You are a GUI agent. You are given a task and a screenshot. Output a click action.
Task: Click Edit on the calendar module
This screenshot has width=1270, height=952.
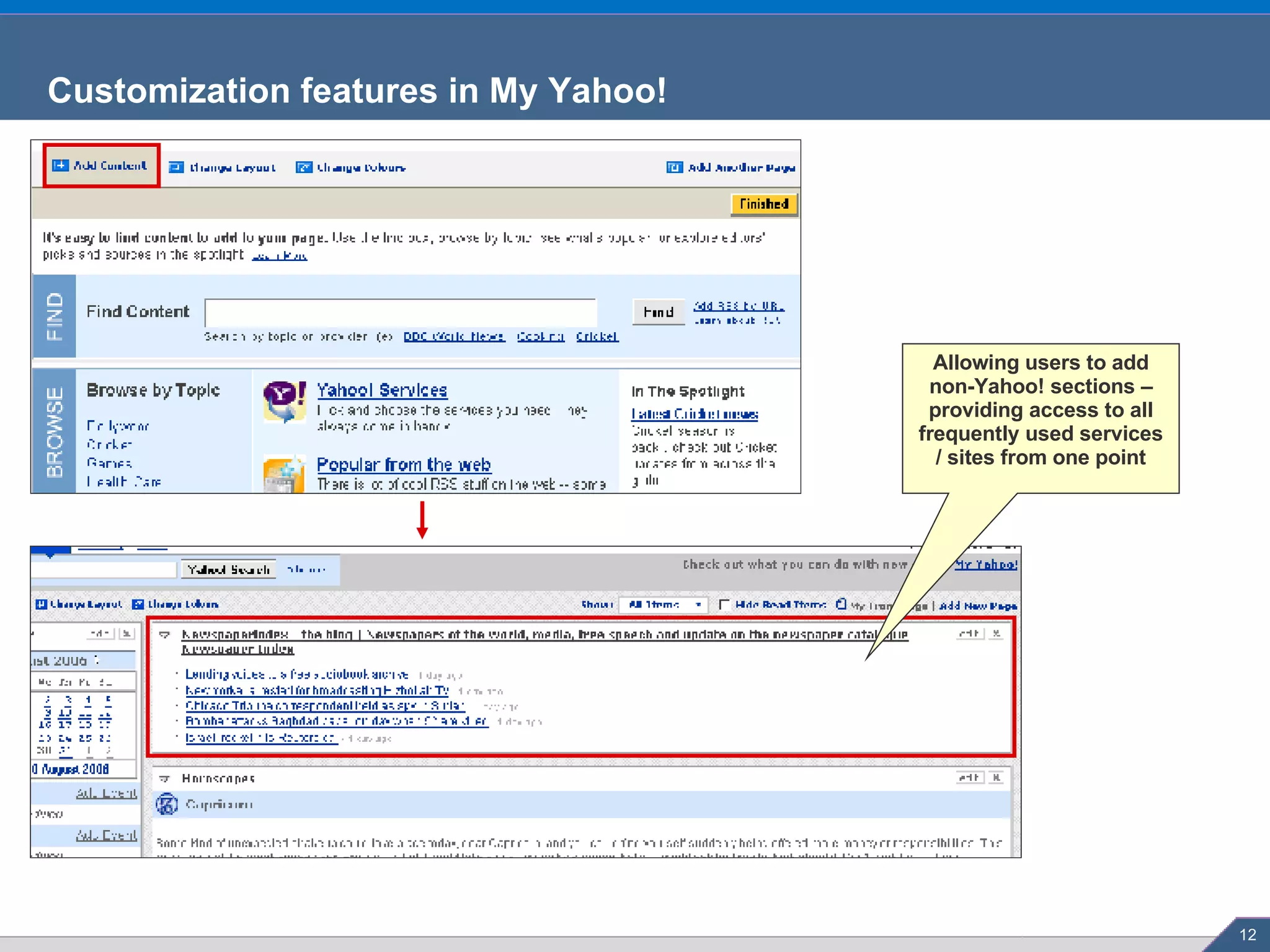point(100,633)
